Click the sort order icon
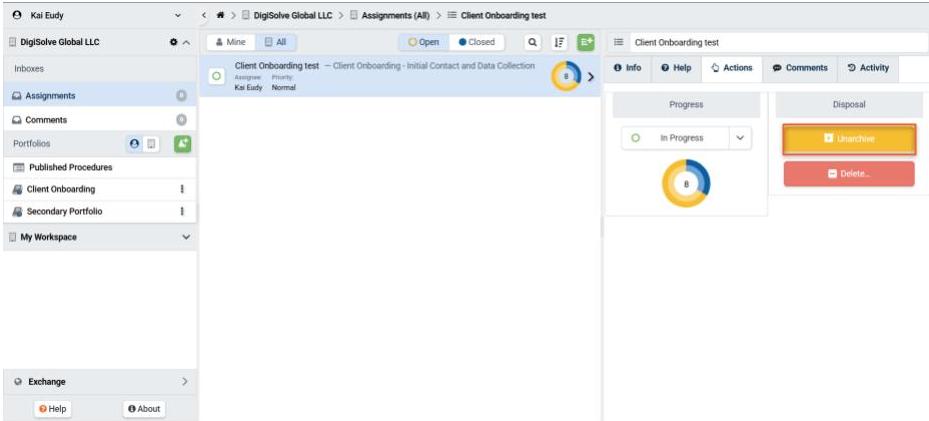Viewport: 929px width, 421px height. tap(558, 42)
